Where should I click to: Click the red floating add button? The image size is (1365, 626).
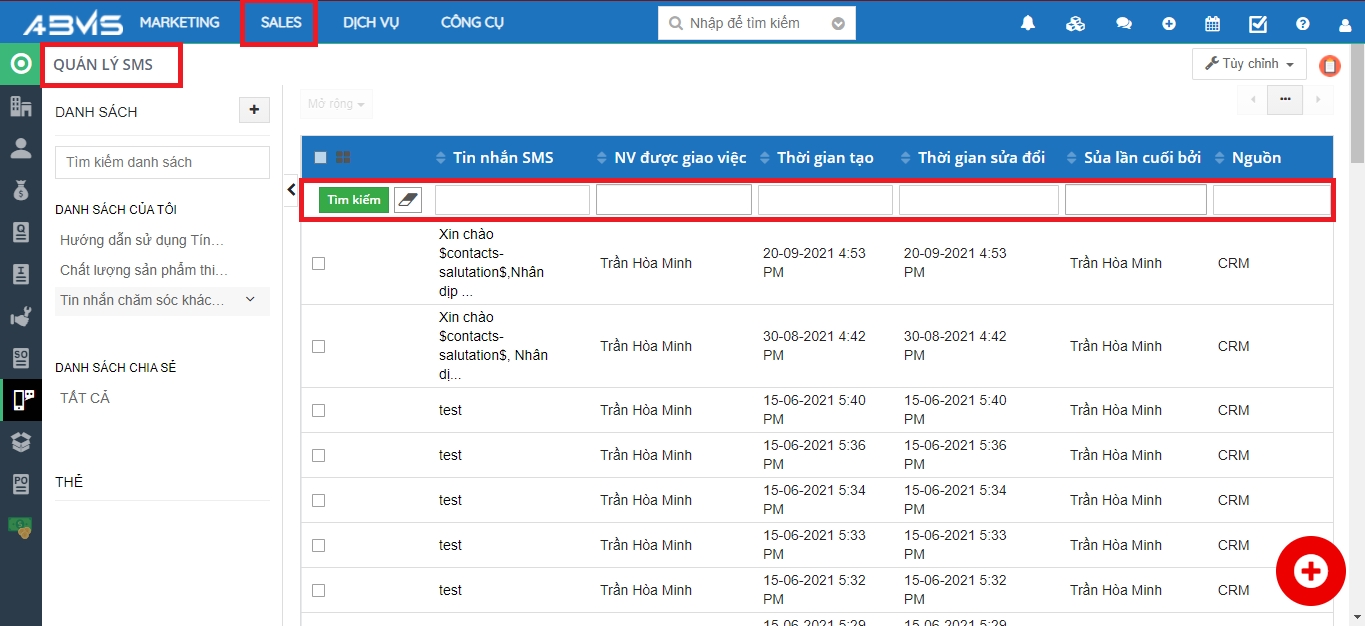pos(1310,571)
